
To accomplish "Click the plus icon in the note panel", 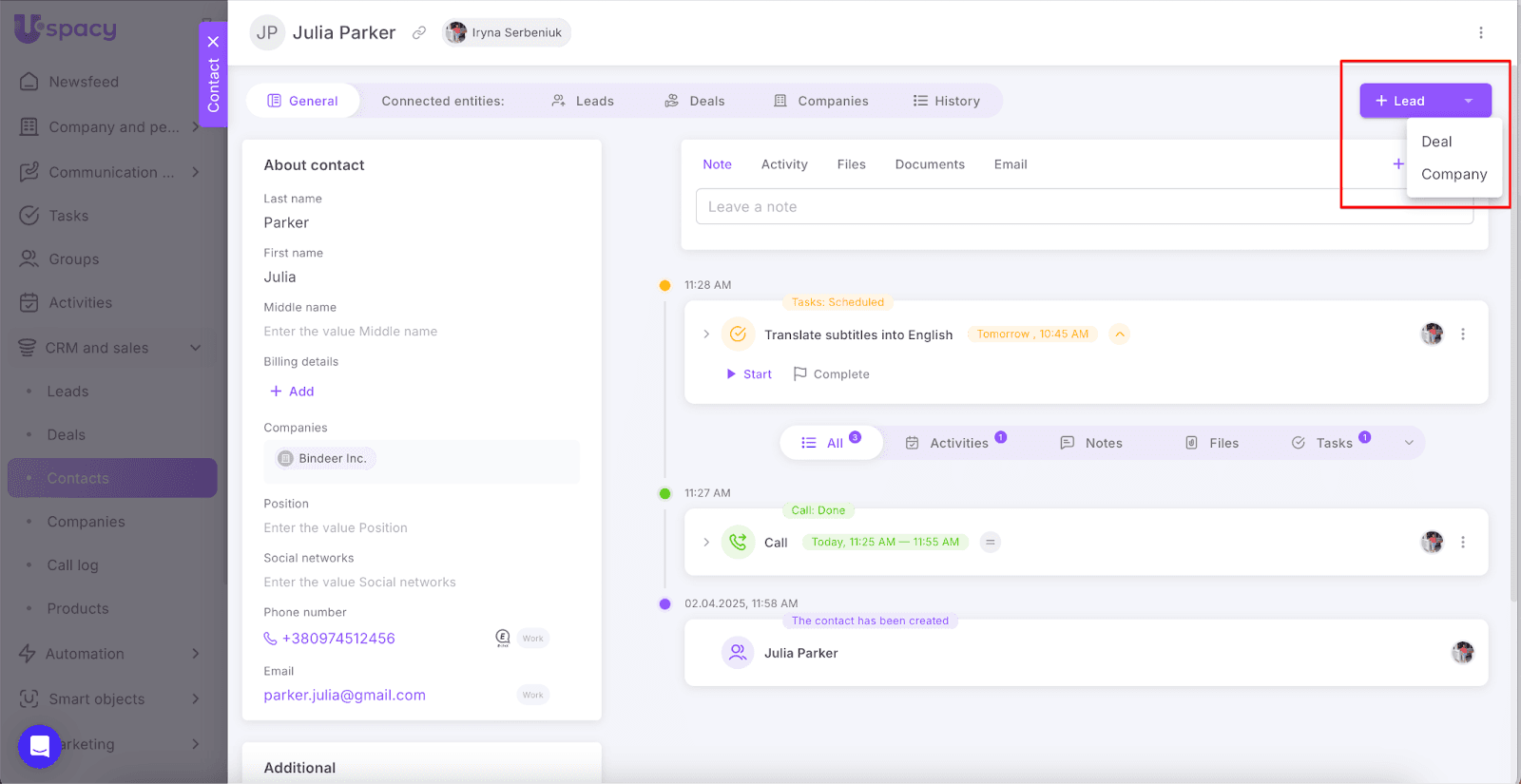I will point(1397,164).
